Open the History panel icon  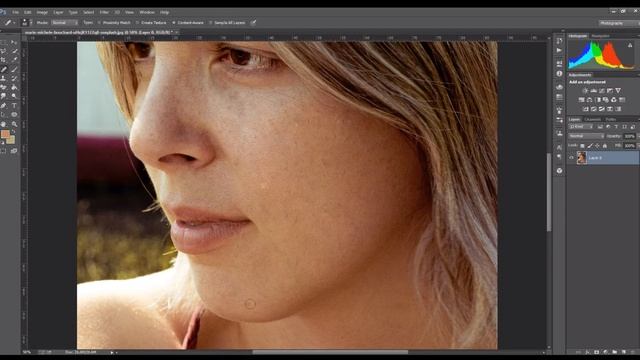click(x=559, y=41)
